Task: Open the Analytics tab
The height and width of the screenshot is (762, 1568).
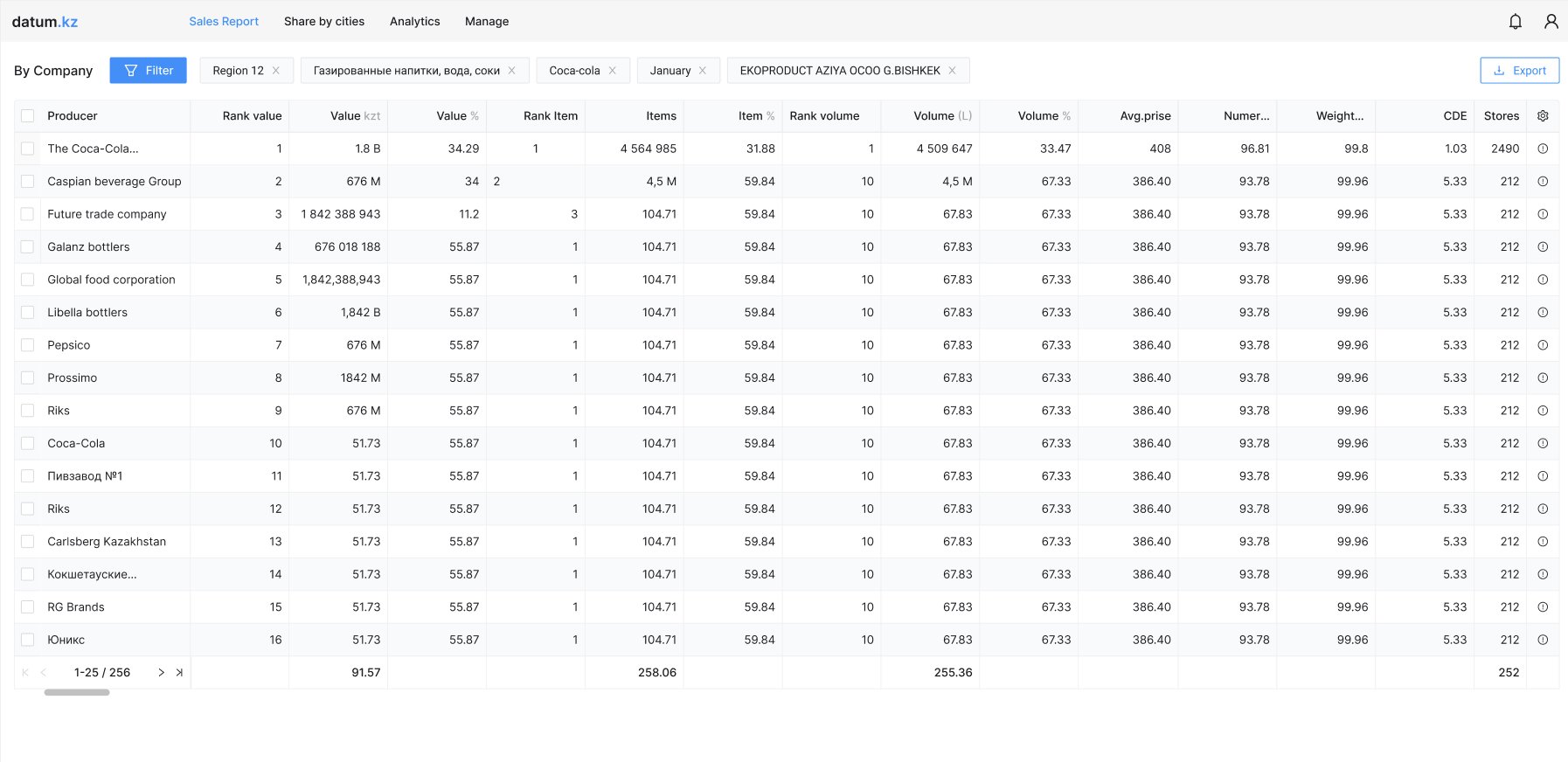Action: coord(414,21)
